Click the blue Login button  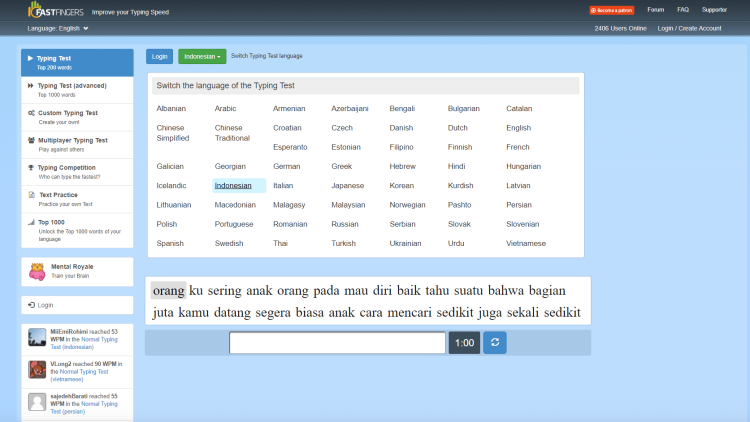click(159, 56)
